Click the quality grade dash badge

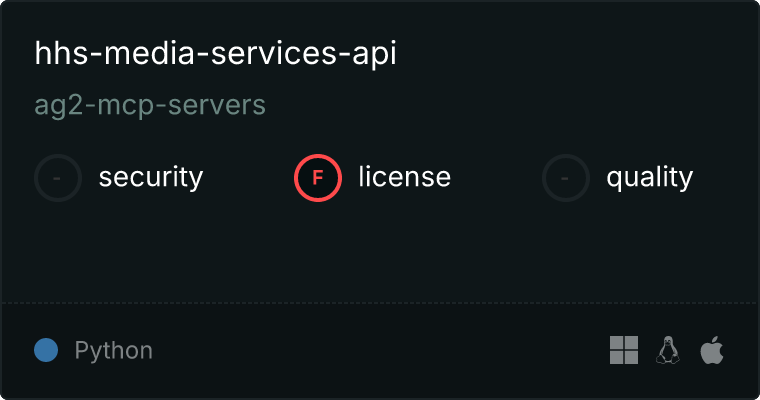tap(566, 178)
